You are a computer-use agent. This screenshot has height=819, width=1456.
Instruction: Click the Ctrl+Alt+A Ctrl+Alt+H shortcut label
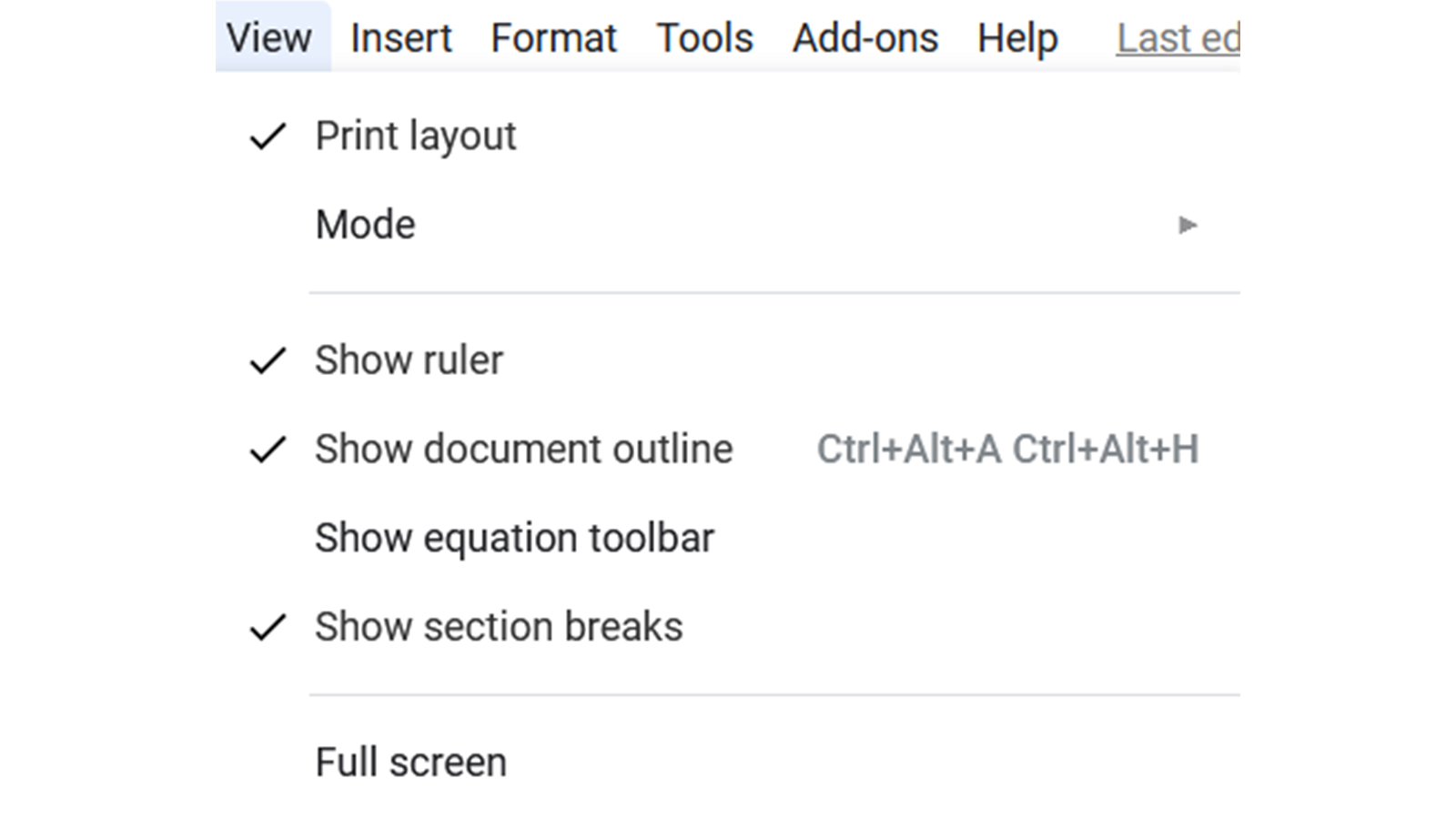1007,450
